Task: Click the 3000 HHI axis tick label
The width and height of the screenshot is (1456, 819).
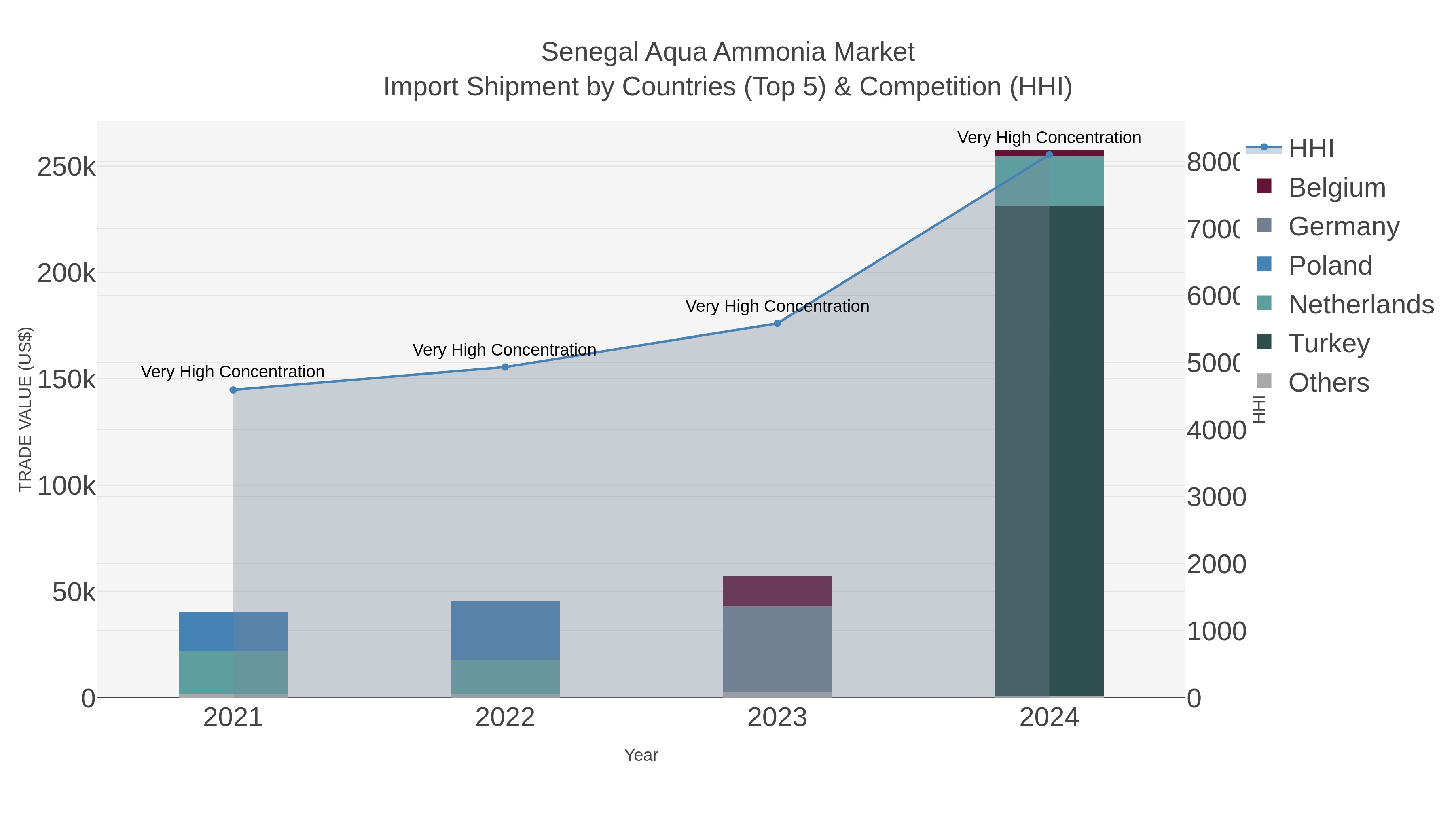Action: (1216, 497)
